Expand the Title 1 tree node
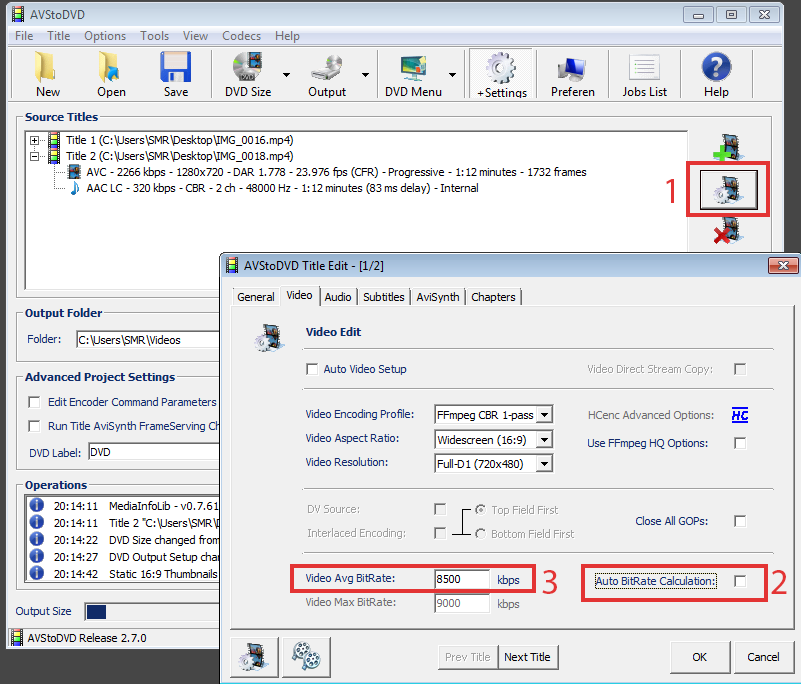The height and width of the screenshot is (684, 801). (x=34, y=140)
